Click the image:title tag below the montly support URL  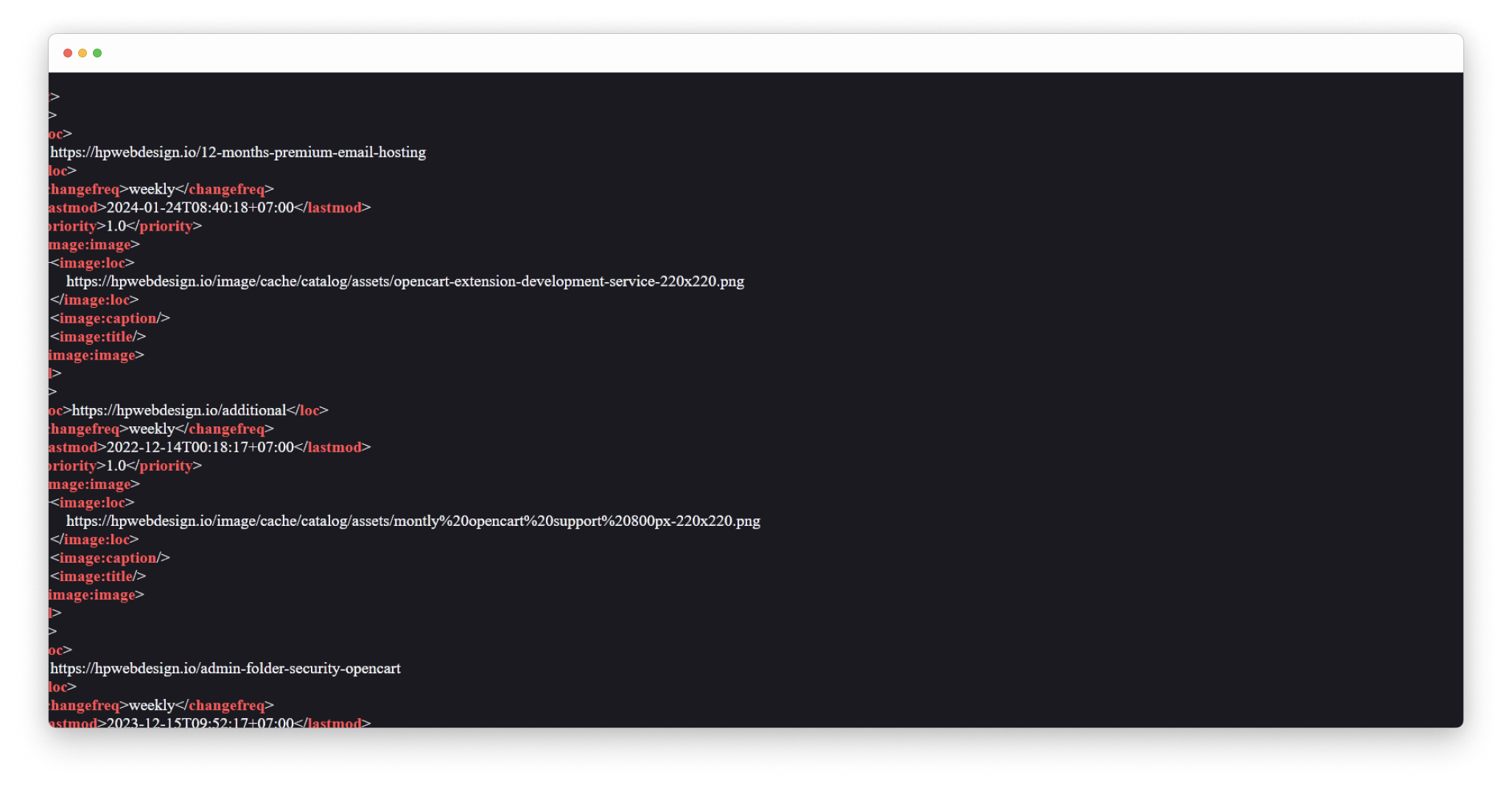point(98,576)
